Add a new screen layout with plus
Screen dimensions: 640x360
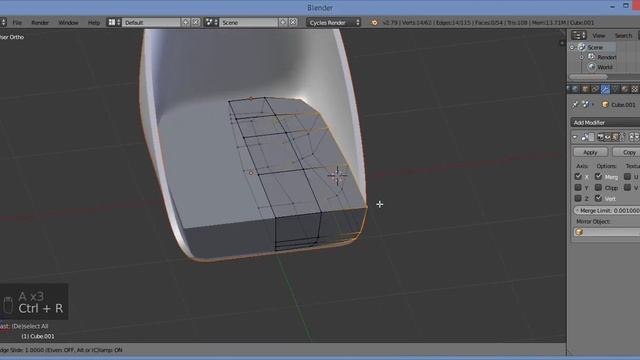186,22
